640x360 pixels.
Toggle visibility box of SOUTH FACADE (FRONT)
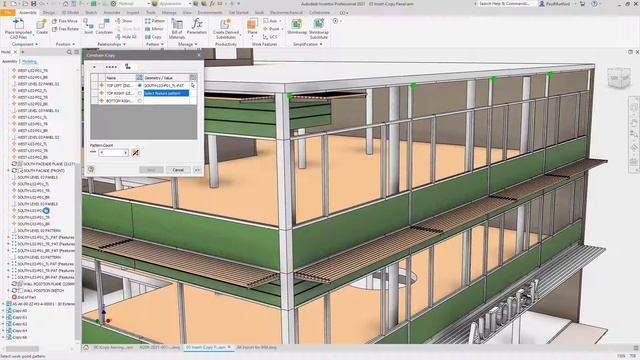tap(20, 171)
